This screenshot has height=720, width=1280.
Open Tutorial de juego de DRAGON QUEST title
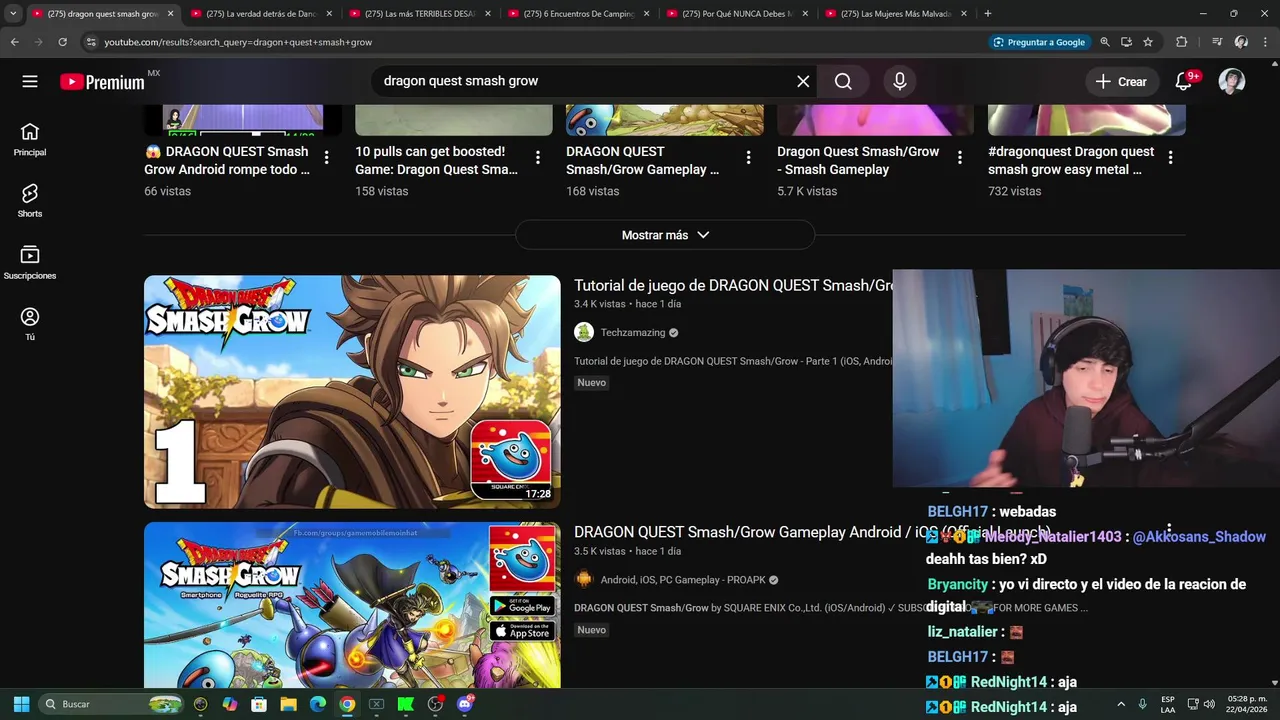tap(733, 286)
